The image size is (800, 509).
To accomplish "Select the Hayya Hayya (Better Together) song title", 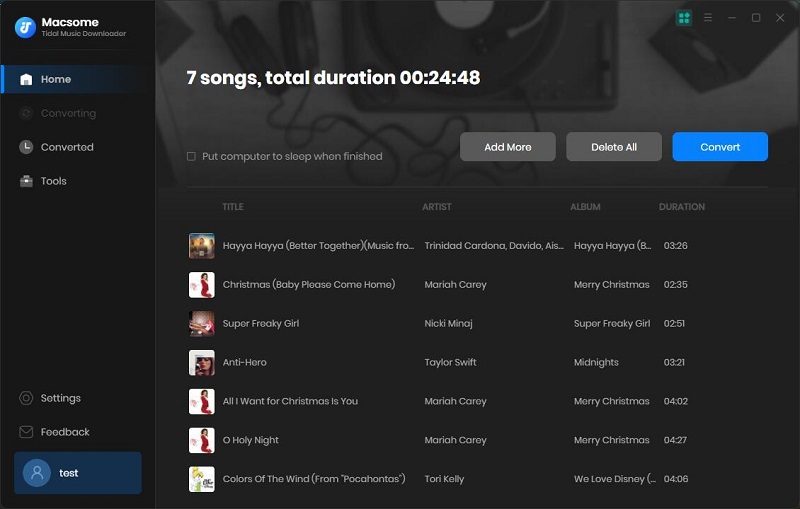I will pos(318,246).
